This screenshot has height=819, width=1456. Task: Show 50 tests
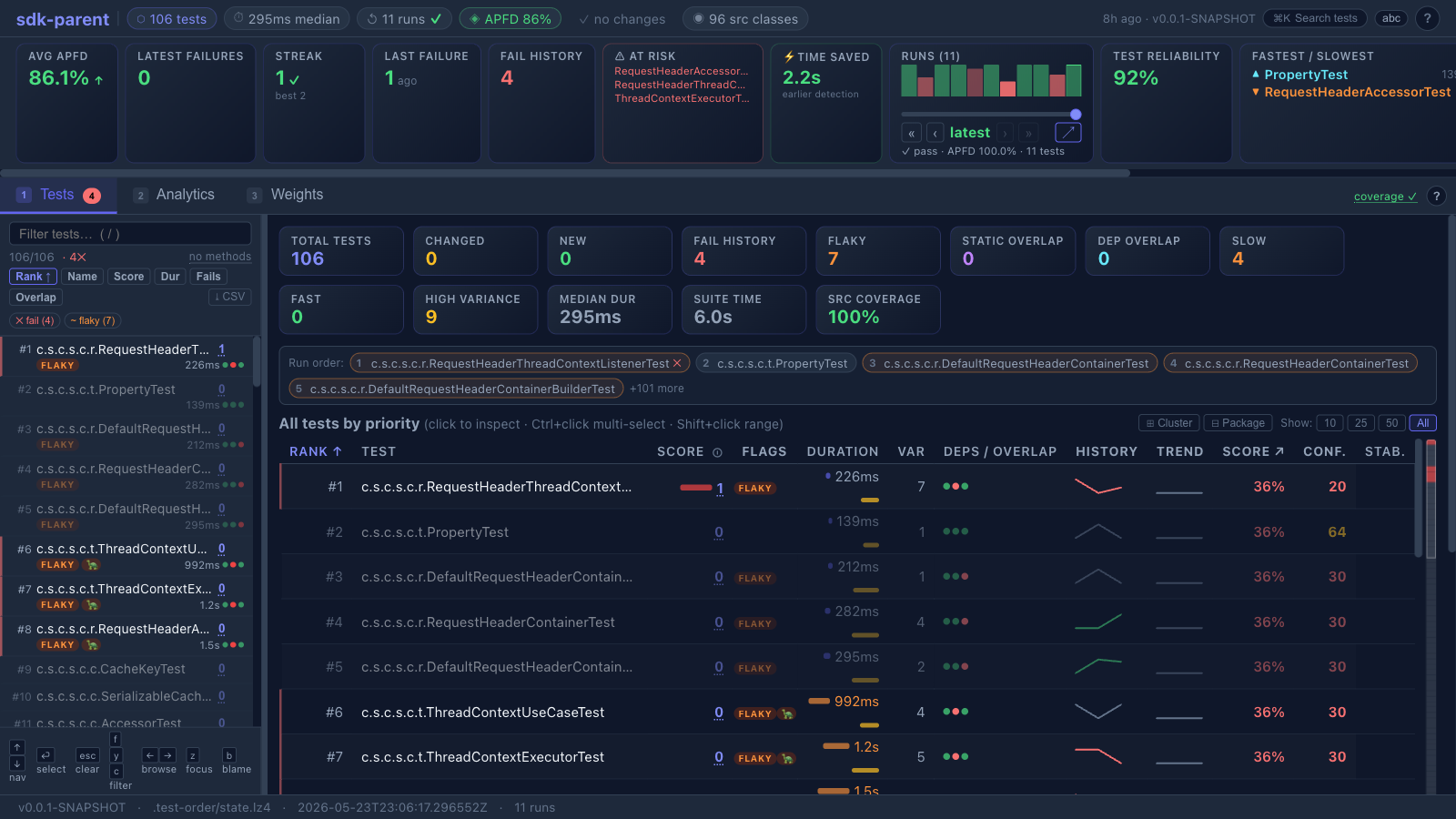tap(1391, 423)
